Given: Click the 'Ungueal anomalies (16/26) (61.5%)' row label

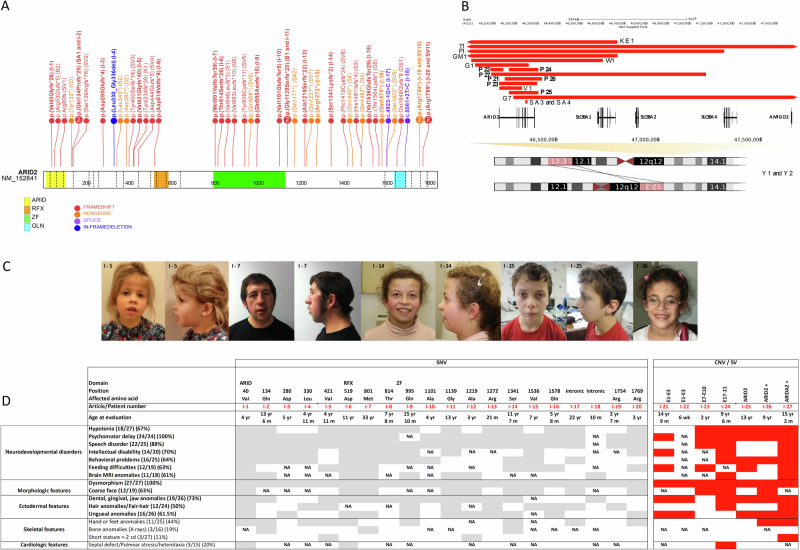Looking at the screenshot, I should pos(131,514).
